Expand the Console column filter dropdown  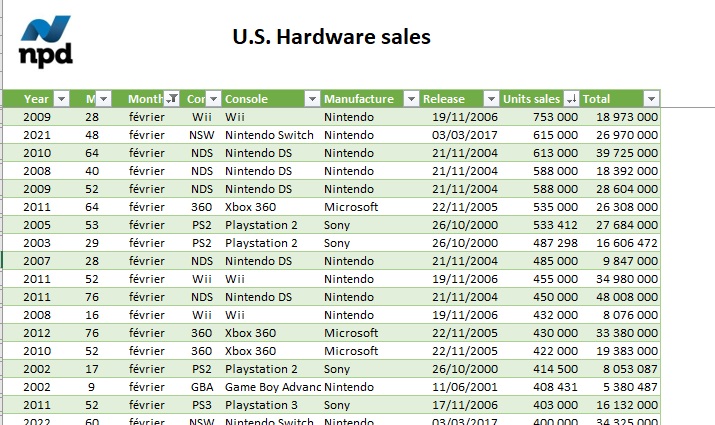312,98
